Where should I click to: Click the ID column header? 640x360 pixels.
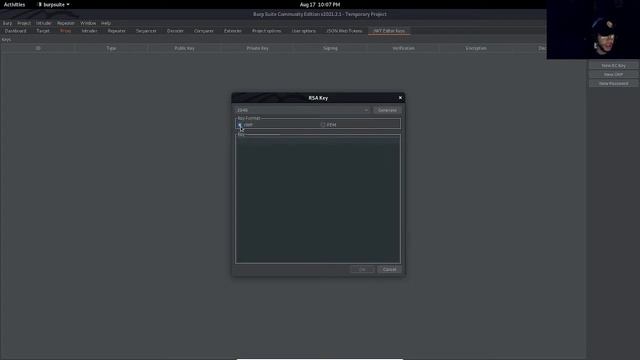click(38, 48)
